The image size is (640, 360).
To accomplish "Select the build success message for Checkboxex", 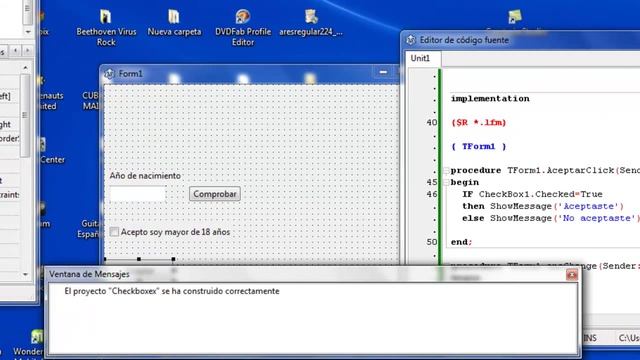I will pyautogui.click(x=172, y=291).
